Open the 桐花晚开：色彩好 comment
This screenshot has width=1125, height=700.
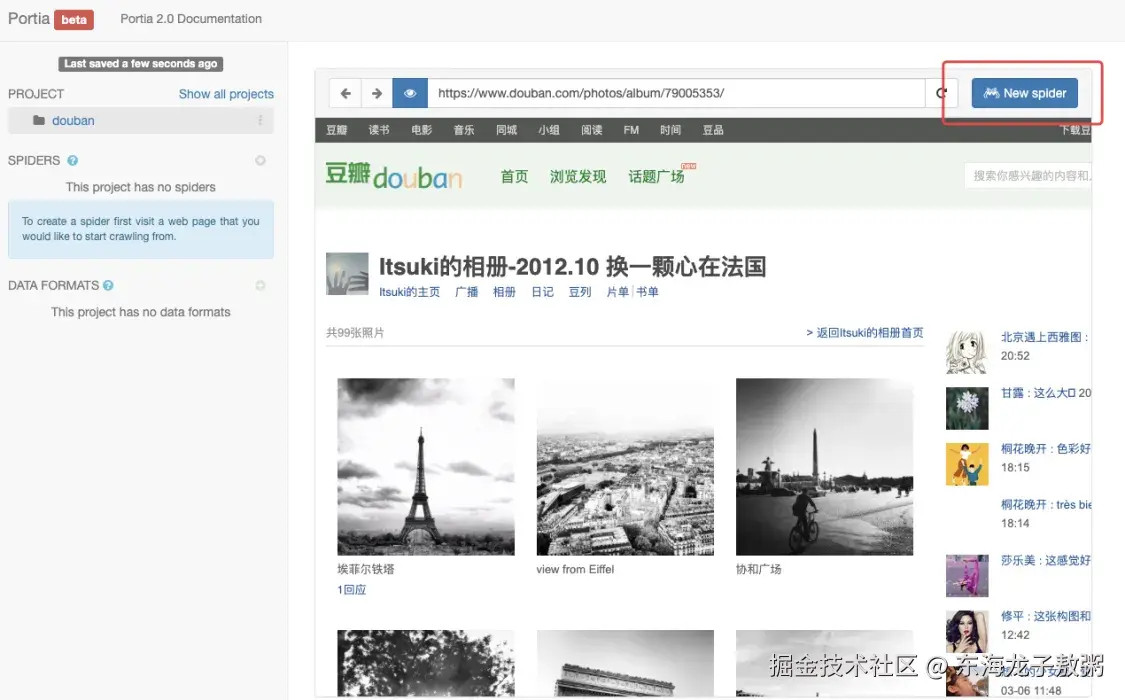point(1045,449)
